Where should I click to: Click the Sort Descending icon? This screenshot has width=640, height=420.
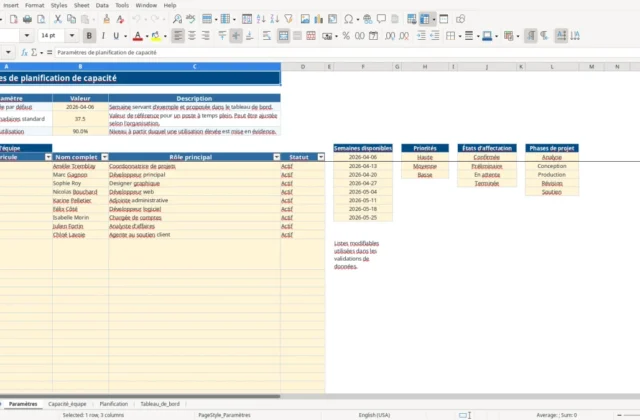pos(275,19)
